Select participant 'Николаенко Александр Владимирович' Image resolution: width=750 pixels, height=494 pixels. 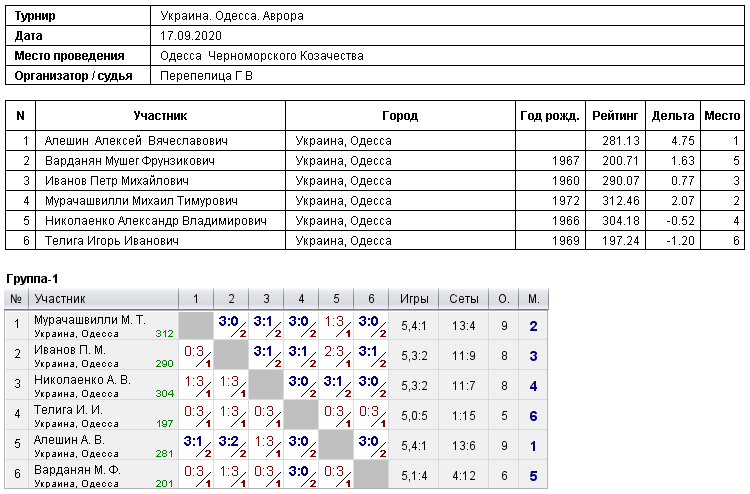tap(155, 221)
